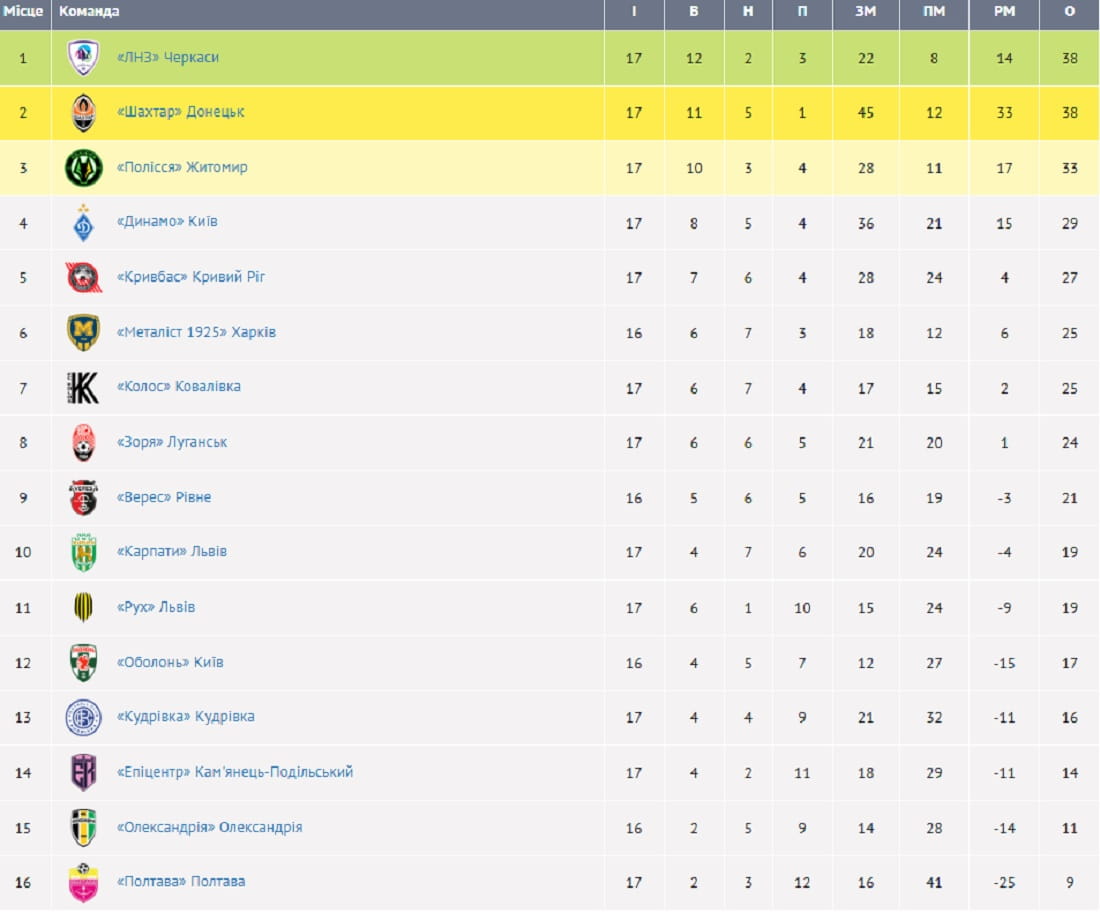The width and height of the screenshot is (1100, 913).
Task: Open the «Верес» Рівне team link
Action: pos(164,497)
